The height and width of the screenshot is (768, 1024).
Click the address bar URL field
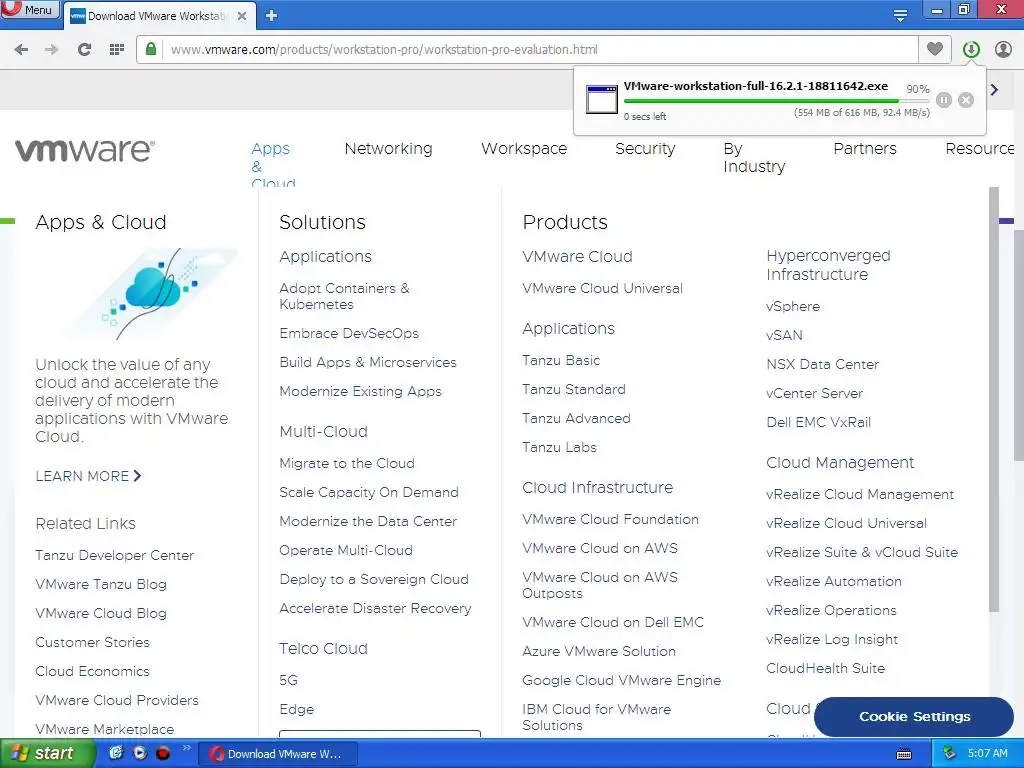(539, 50)
